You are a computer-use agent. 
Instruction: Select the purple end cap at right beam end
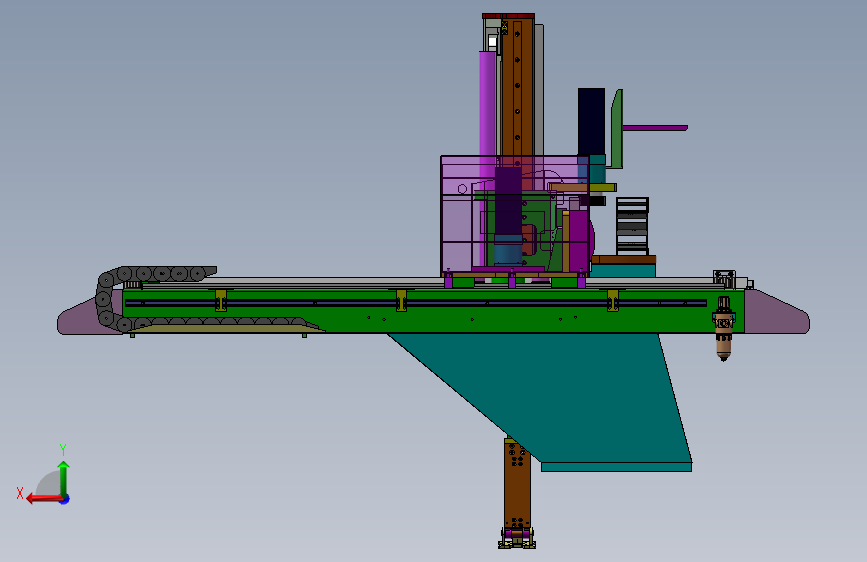click(x=777, y=314)
